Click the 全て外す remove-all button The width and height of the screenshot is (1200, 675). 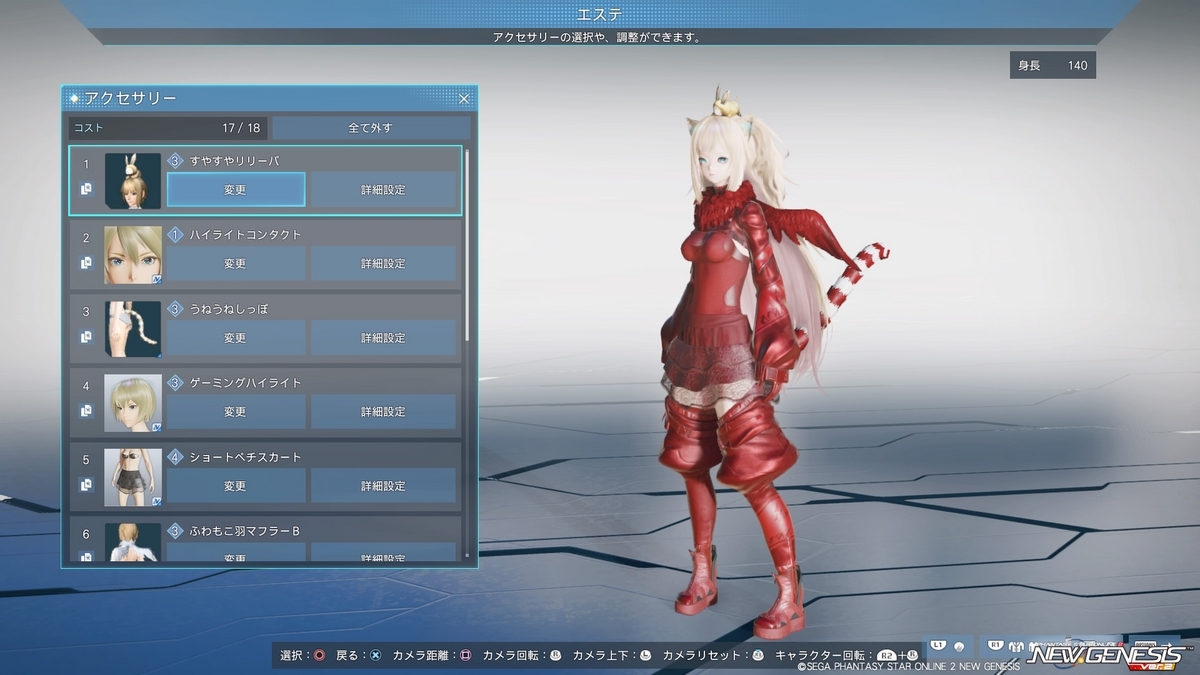click(x=371, y=128)
